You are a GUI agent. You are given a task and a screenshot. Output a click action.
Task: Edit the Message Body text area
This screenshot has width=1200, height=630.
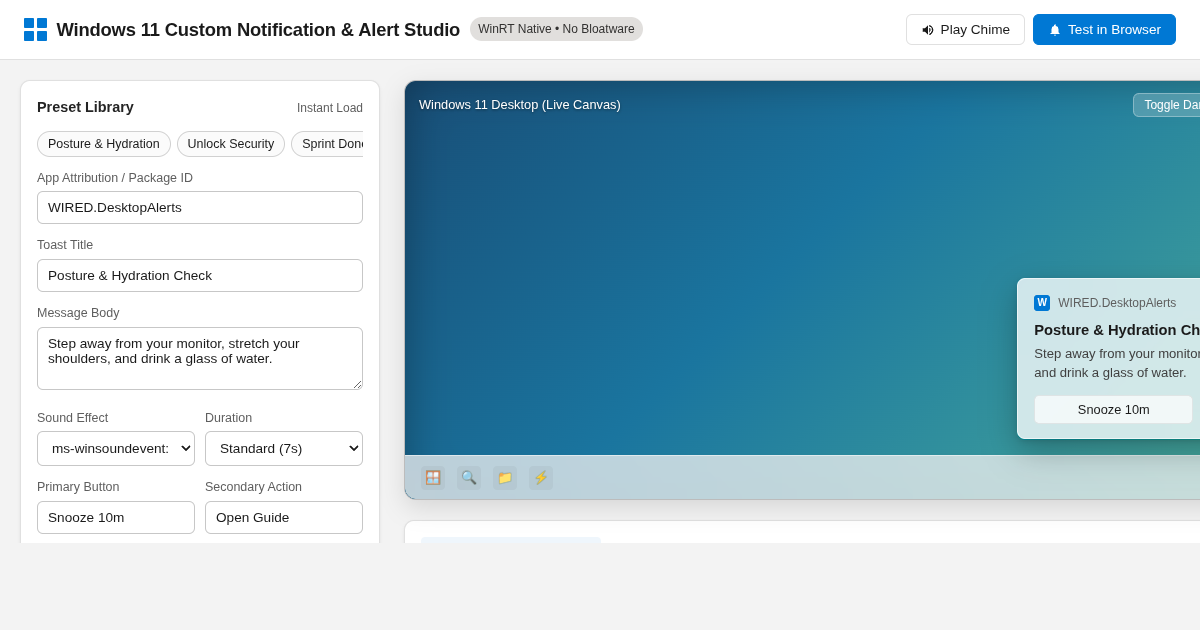[x=200, y=358]
